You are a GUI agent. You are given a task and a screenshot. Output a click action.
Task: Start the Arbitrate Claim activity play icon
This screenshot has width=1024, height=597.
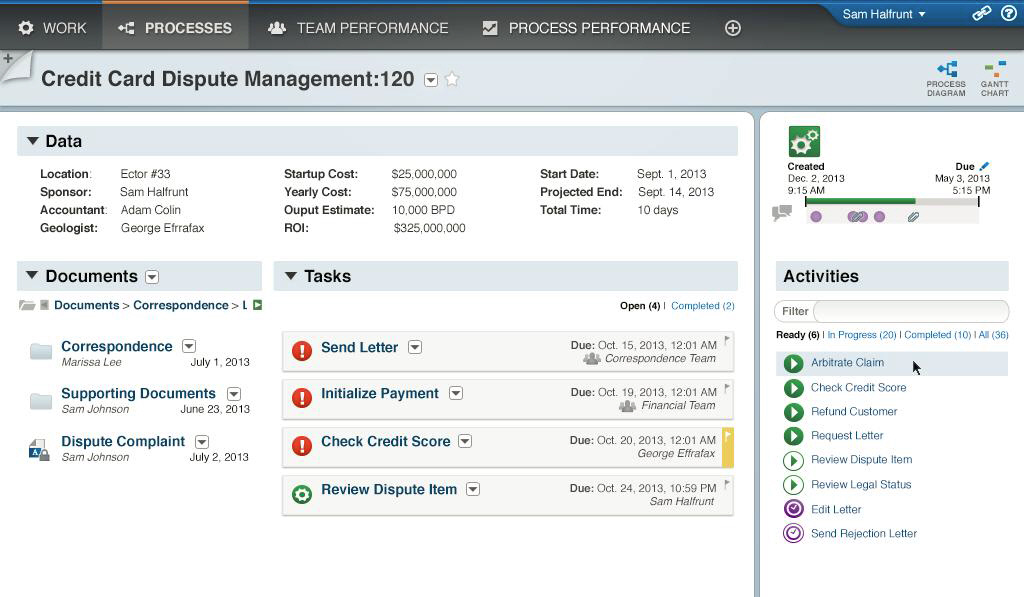coord(793,363)
